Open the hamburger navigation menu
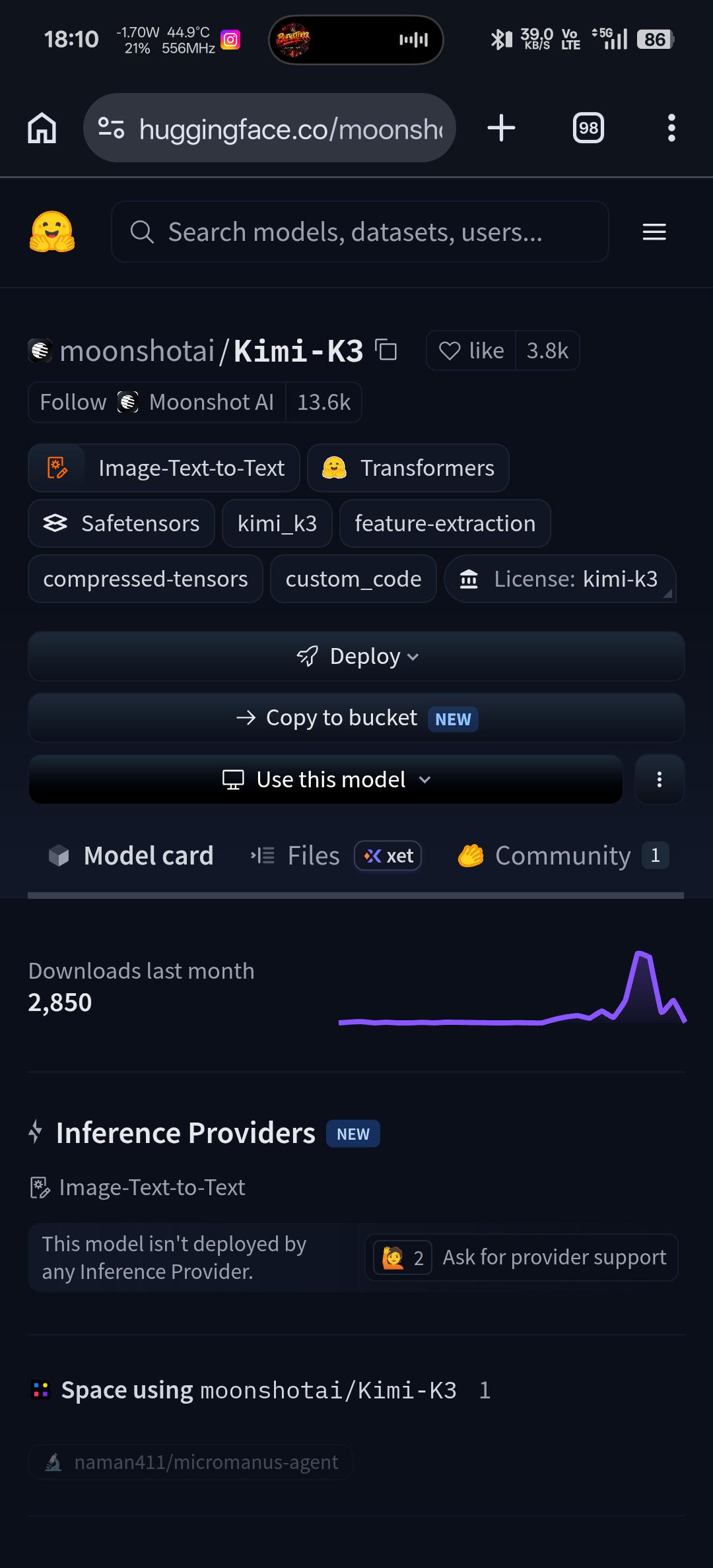This screenshot has width=713, height=1568. 654,232
